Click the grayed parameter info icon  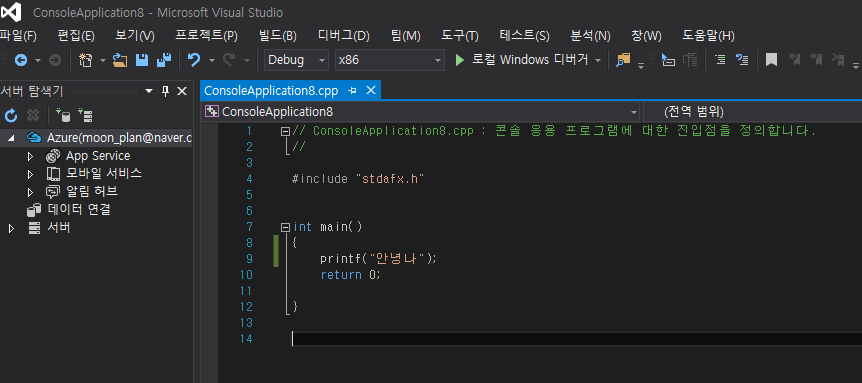[690, 60]
